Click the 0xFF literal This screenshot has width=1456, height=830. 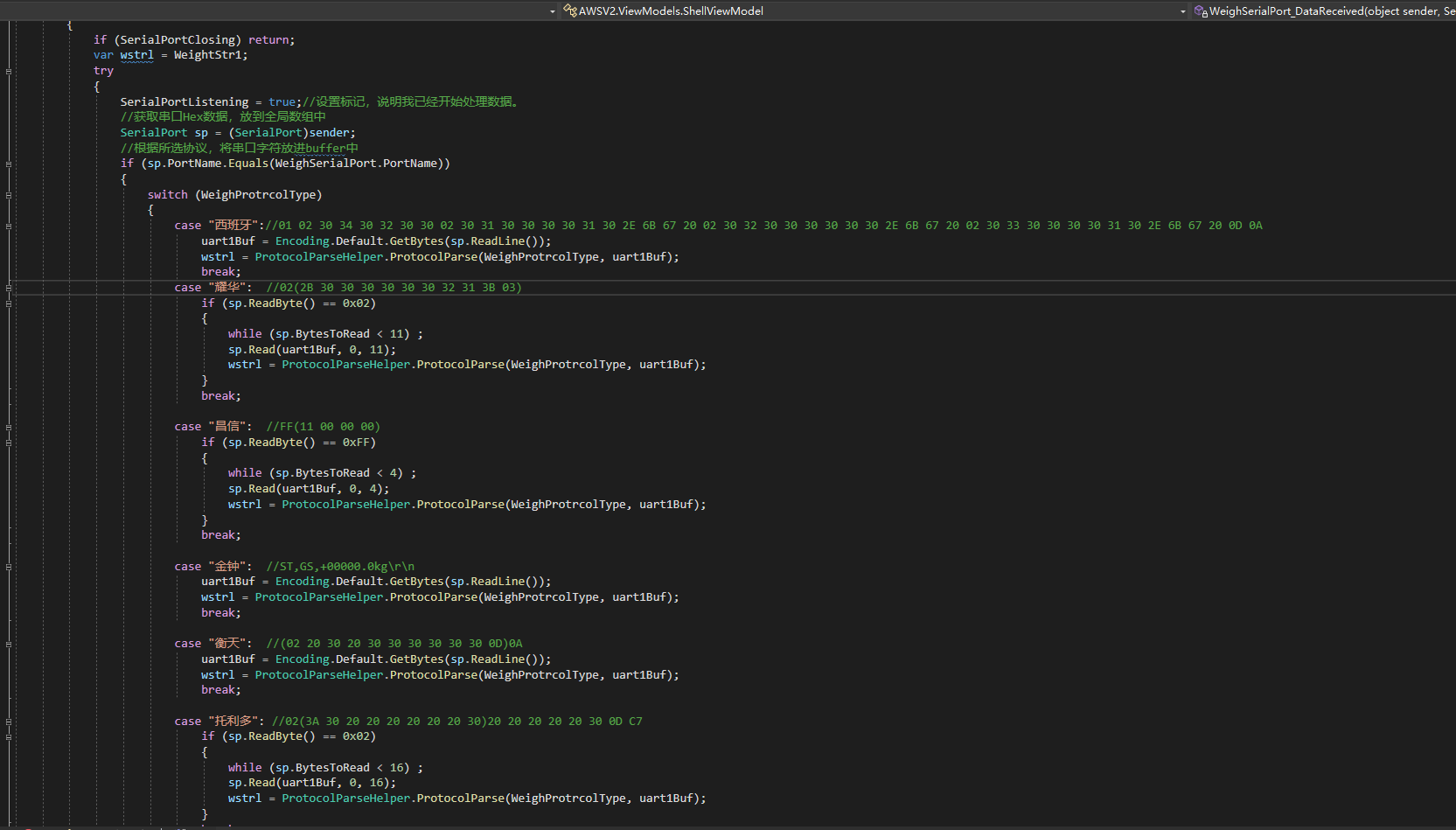pyautogui.click(x=356, y=443)
